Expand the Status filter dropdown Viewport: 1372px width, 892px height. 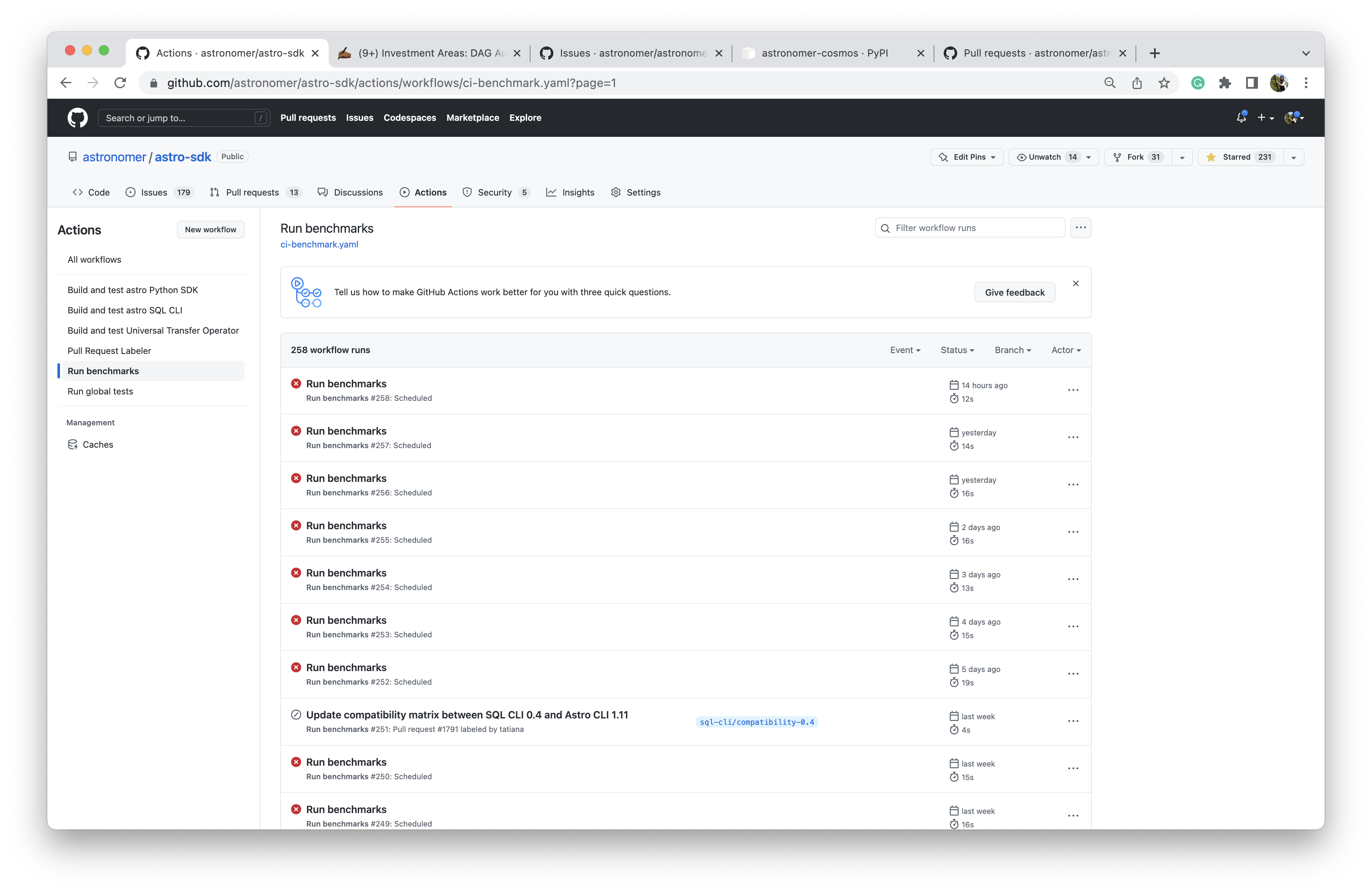[x=957, y=350]
